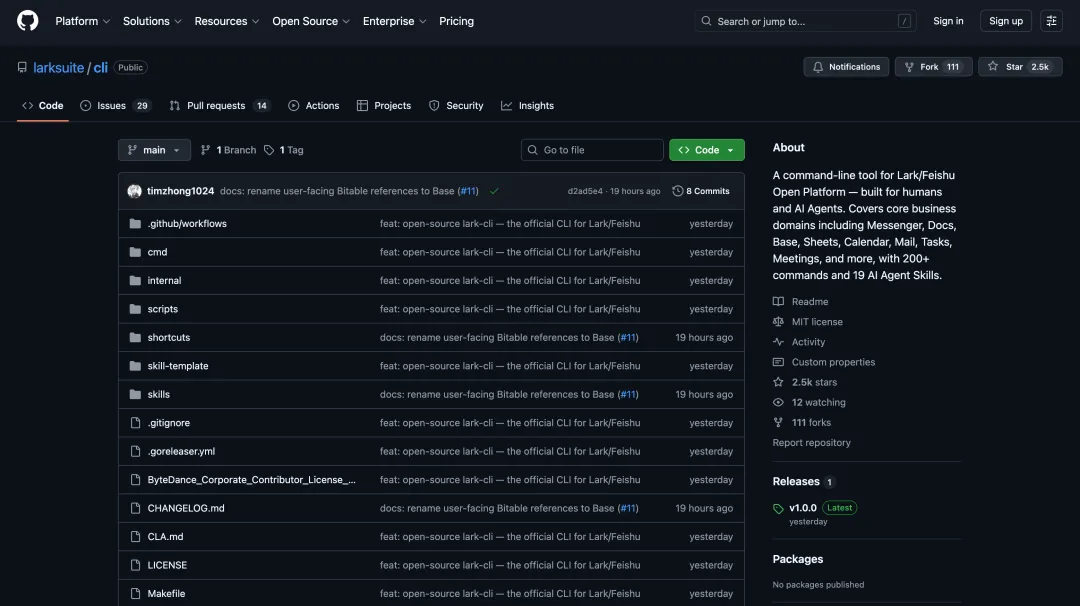The image size is (1080, 606).
Task: Click the tag icon beside 1 Tag
Action: coord(269,150)
